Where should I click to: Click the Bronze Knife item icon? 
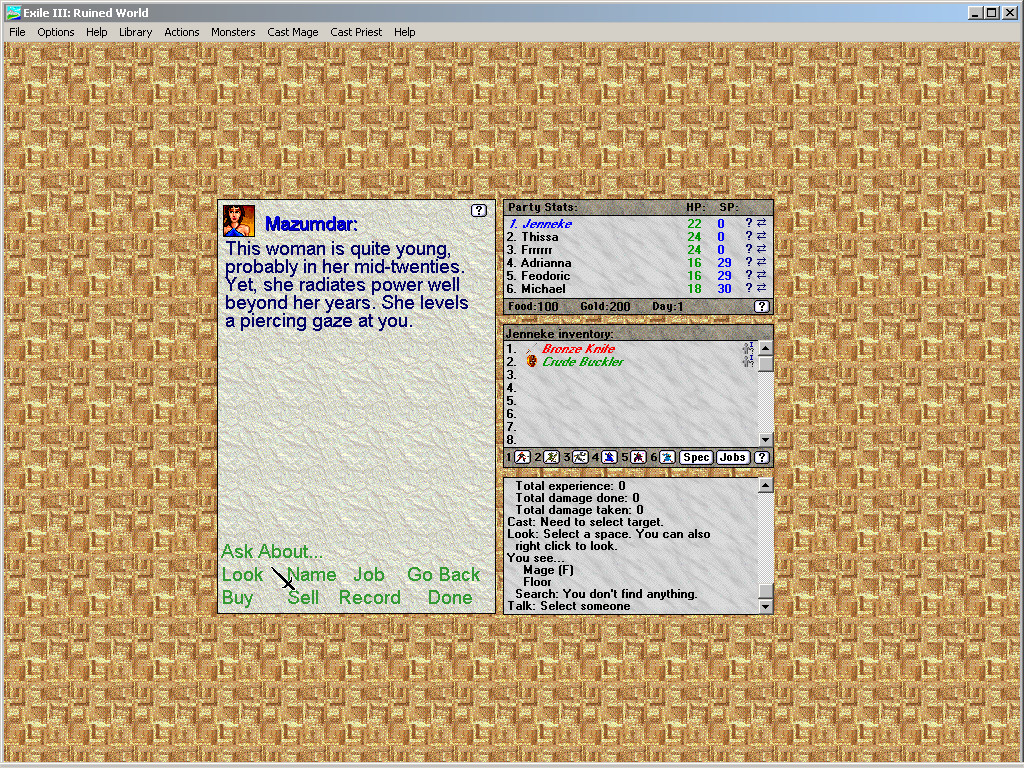[531, 349]
